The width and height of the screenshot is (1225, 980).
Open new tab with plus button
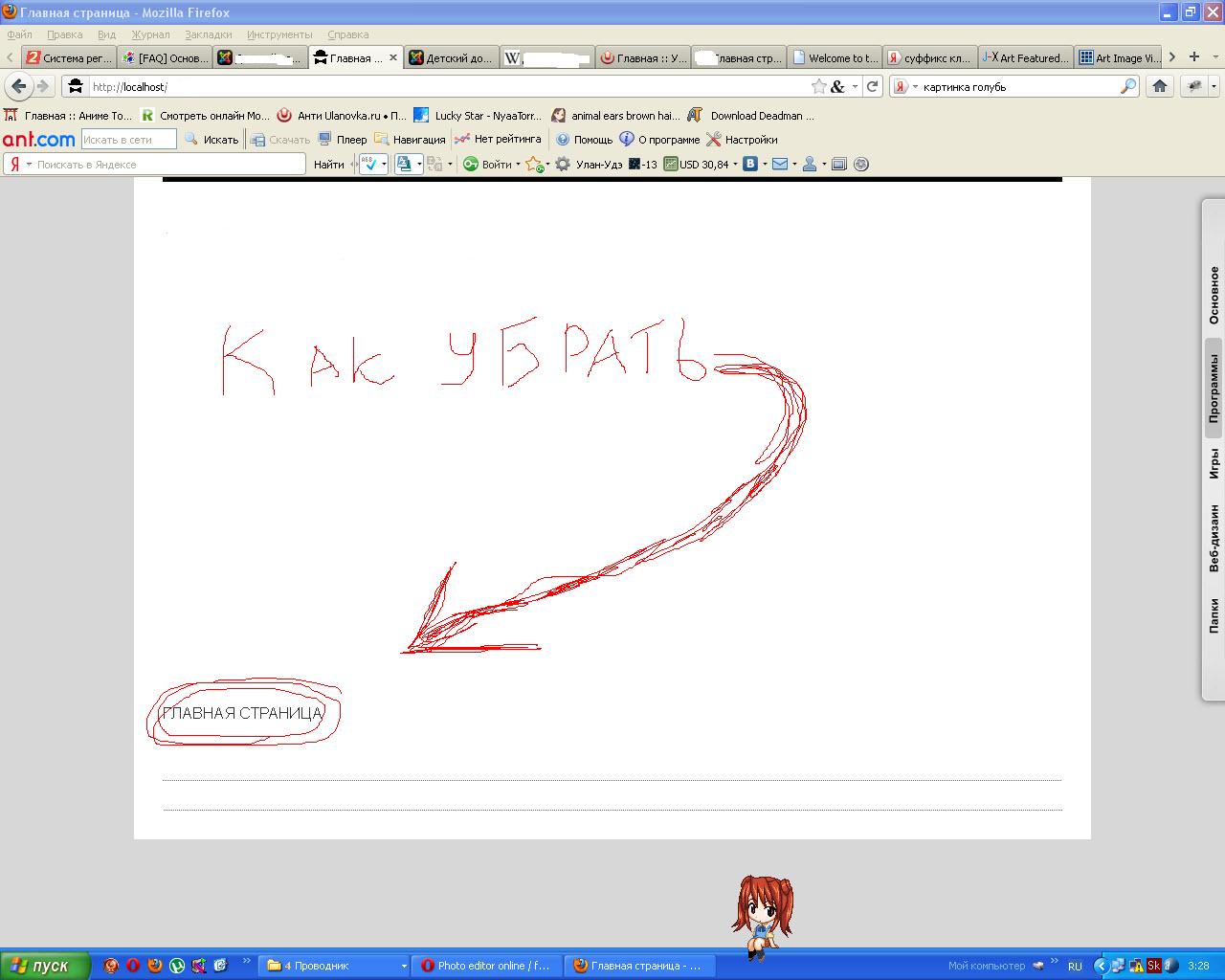point(1193,57)
